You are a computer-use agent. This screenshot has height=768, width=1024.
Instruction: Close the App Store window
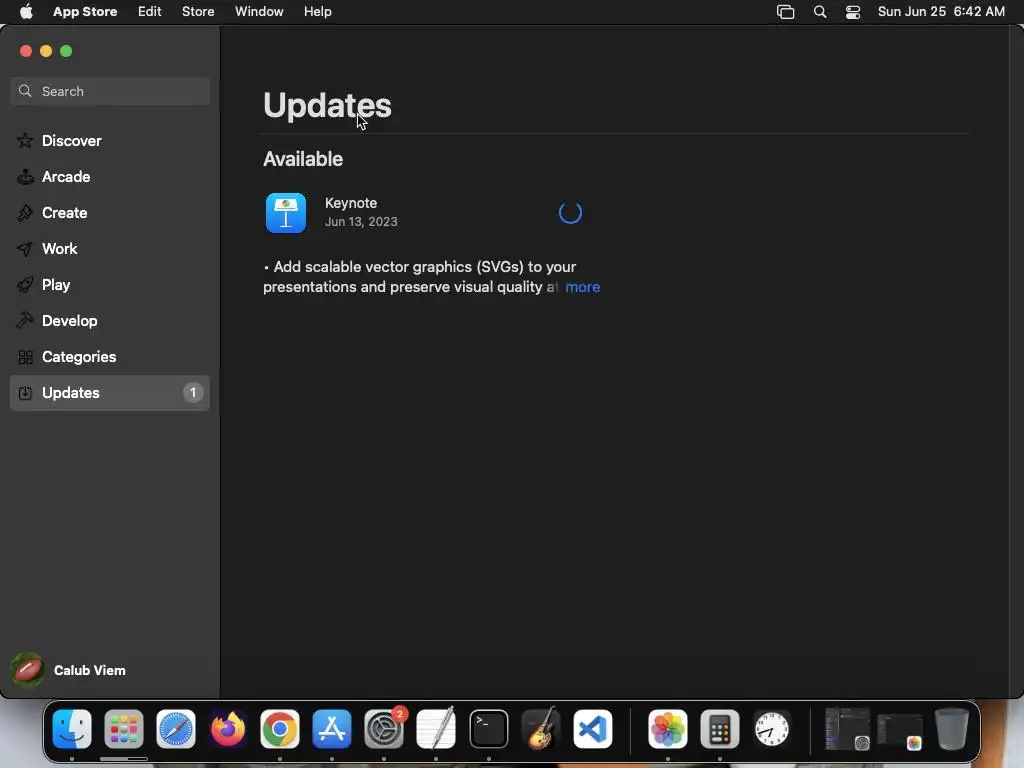(x=25, y=51)
